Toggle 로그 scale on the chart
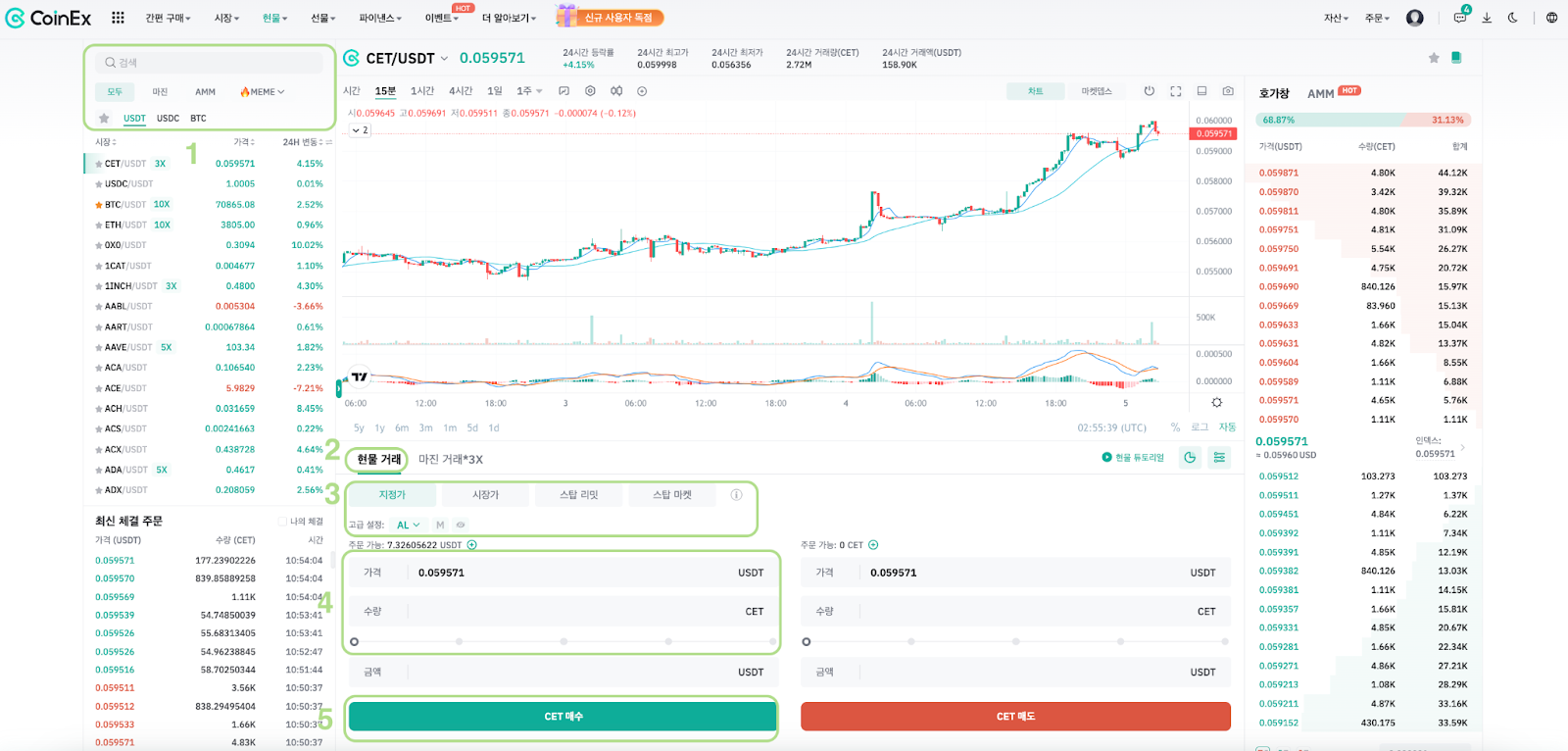This screenshot has width=1568, height=751. tap(1200, 427)
